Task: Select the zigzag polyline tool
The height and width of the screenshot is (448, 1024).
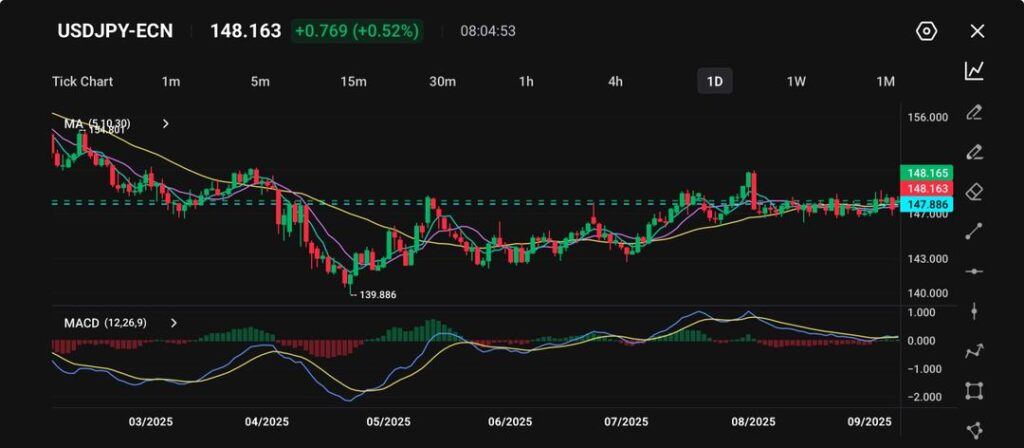Action: tap(974, 351)
